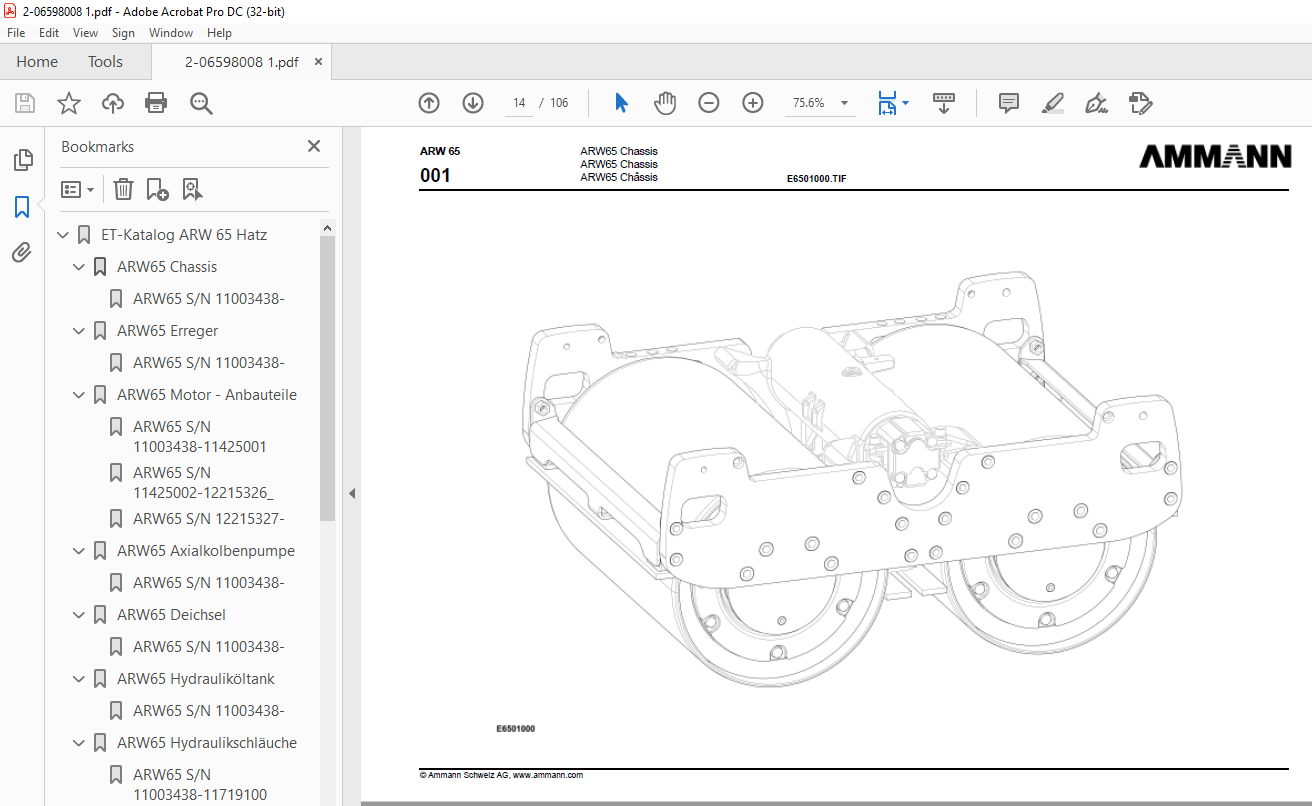Collapse the ARW65 Hydraulikschläuche bookmark
The image size is (1312, 806).
pos(79,743)
